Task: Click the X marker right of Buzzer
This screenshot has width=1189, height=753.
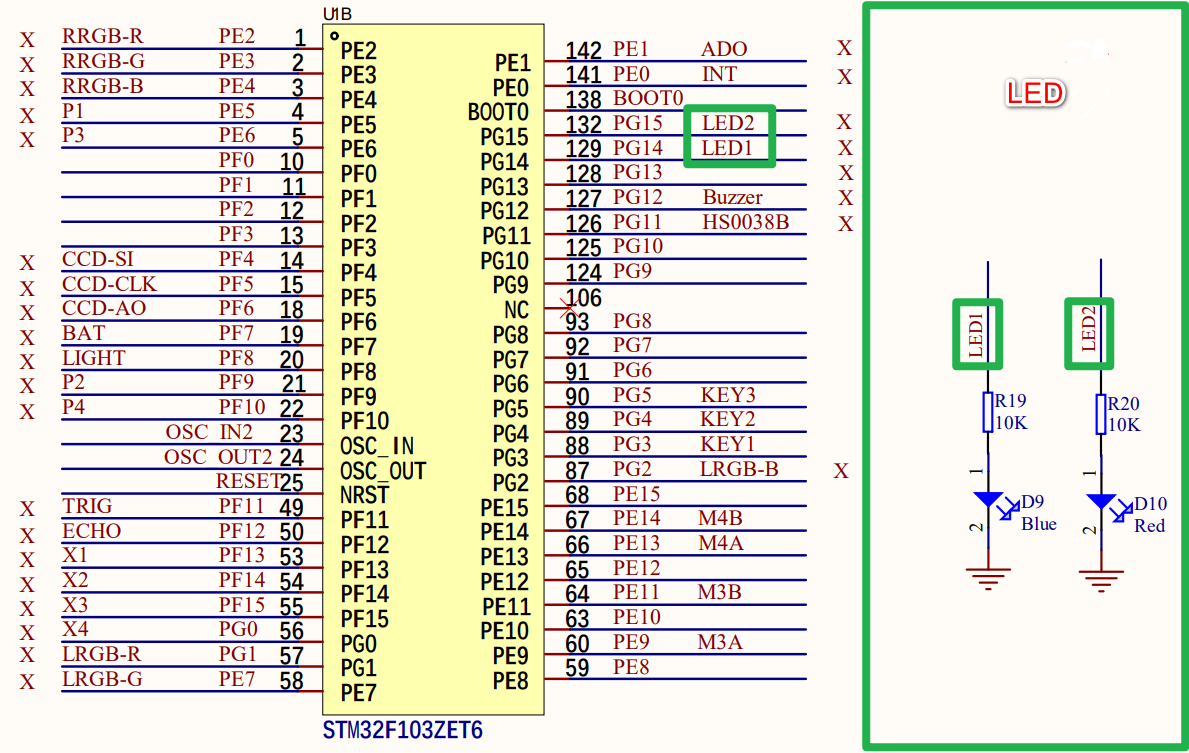Action: tap(845, 198)
